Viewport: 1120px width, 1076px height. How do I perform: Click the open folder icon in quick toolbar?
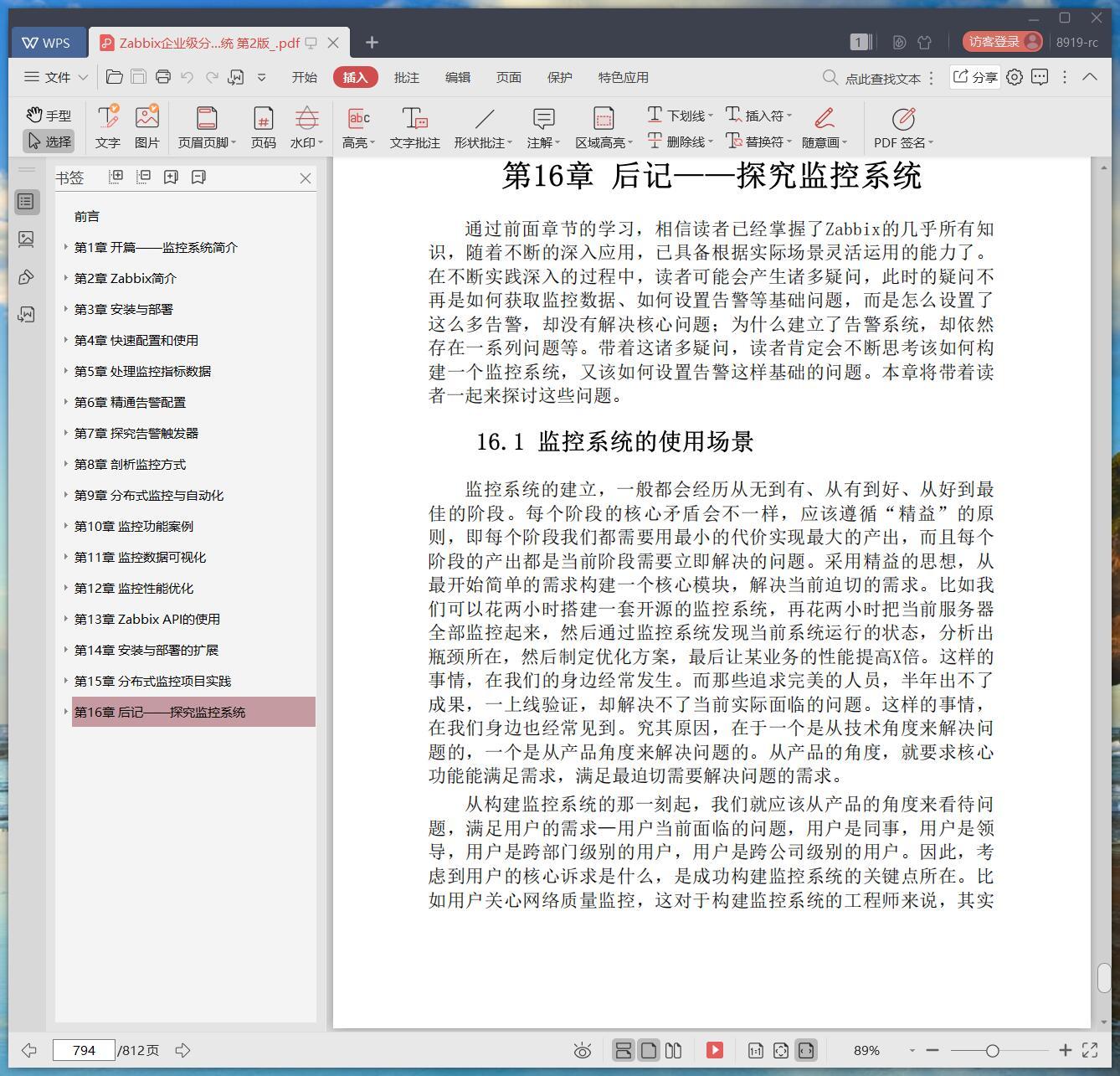pos(115,77)
